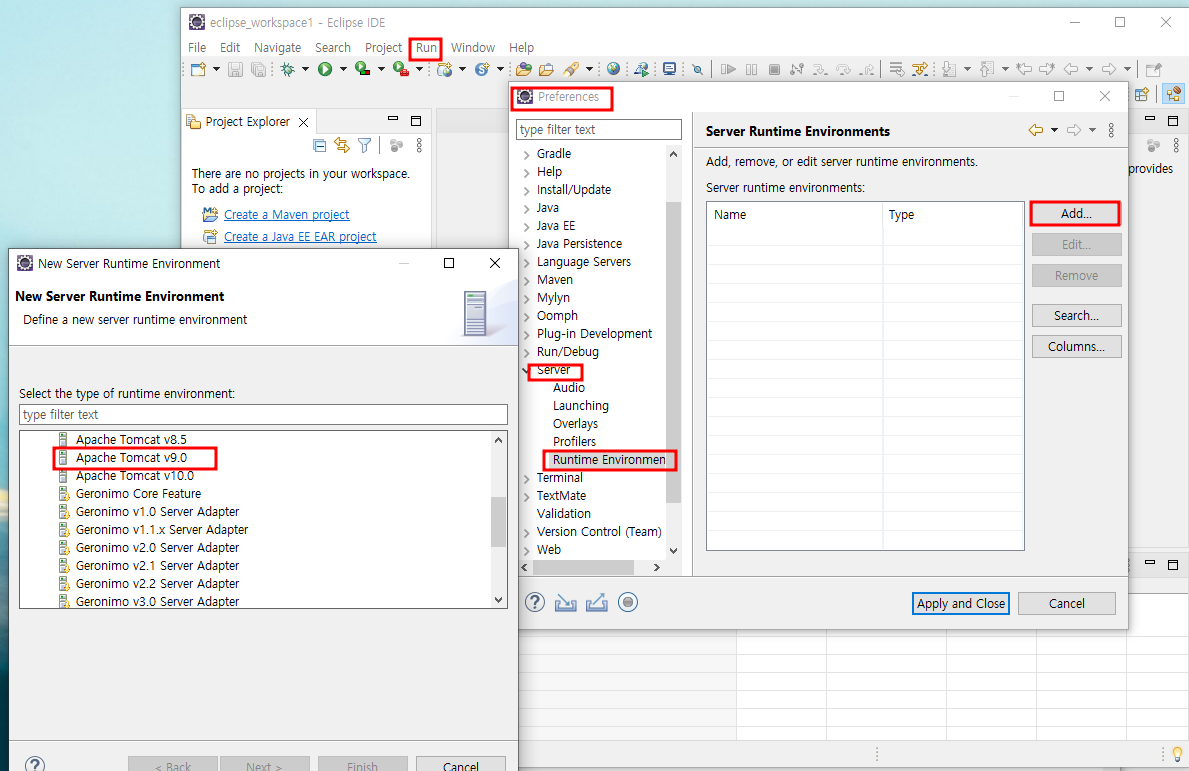
Task: Expand the Run/Debug preferences node
Action: [526, 353]
